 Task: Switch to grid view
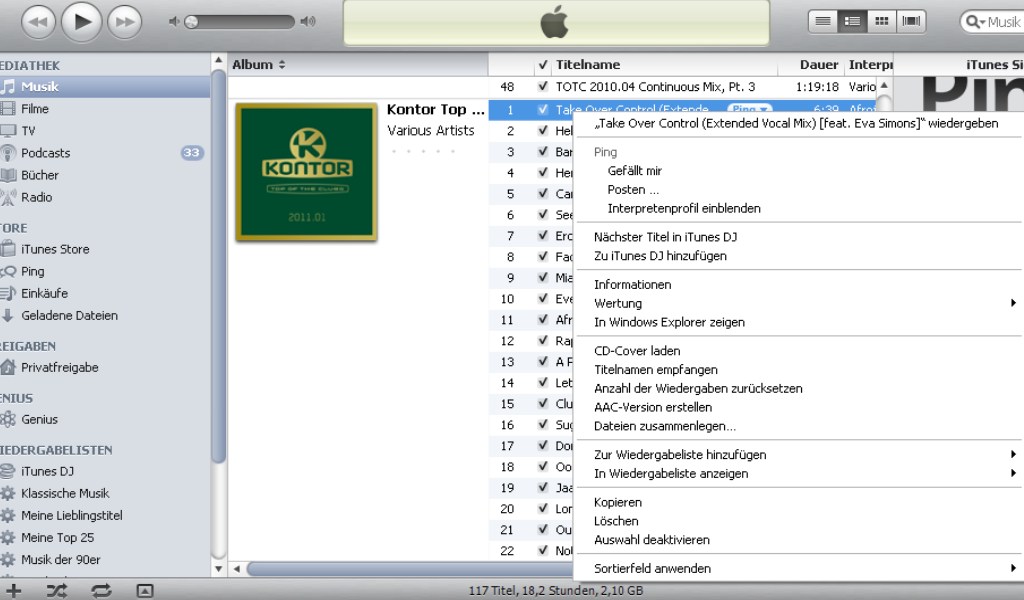(x=882, y=21)
